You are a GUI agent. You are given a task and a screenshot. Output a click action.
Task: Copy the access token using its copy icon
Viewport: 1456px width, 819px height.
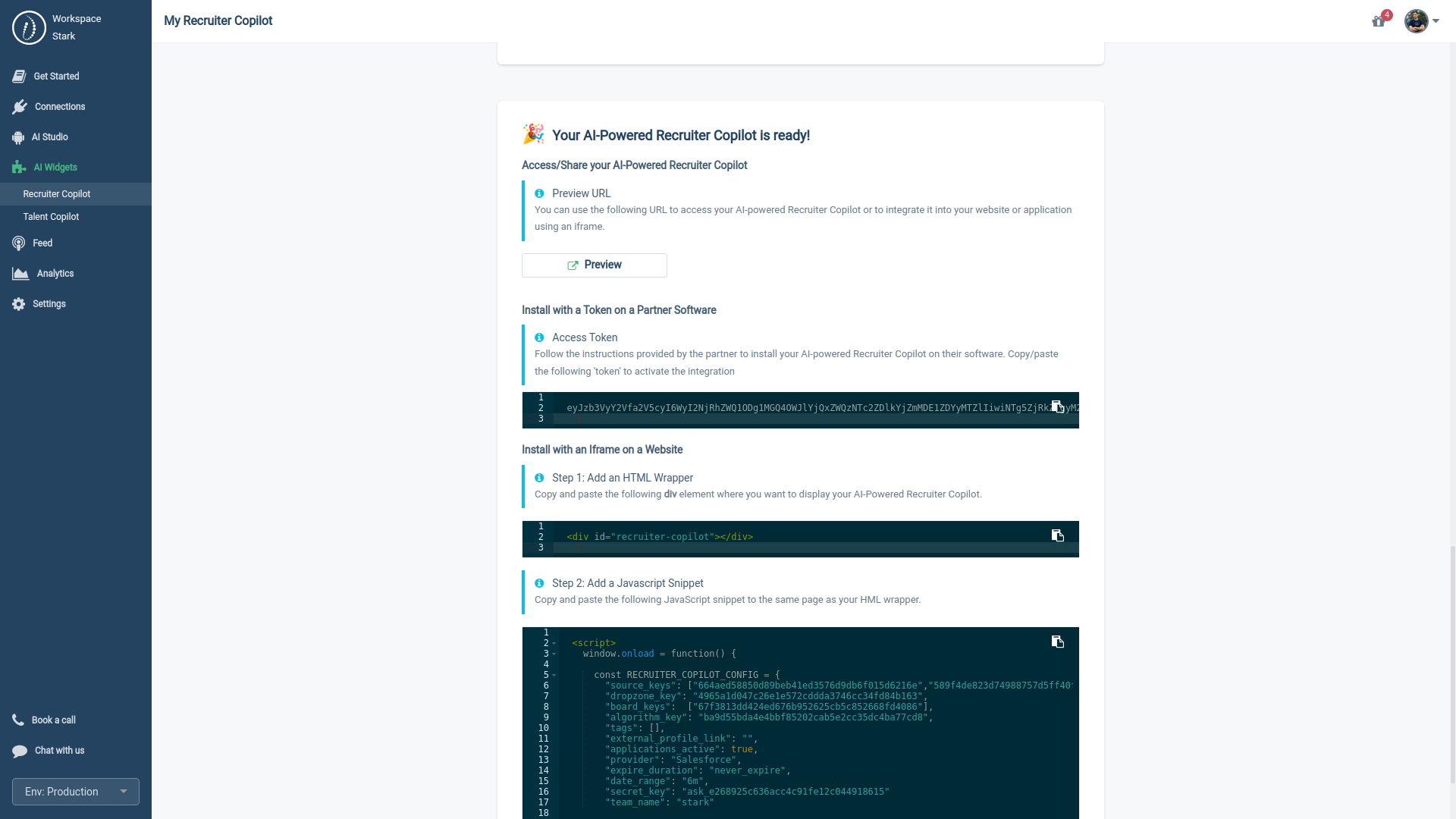coord(1059,407)
